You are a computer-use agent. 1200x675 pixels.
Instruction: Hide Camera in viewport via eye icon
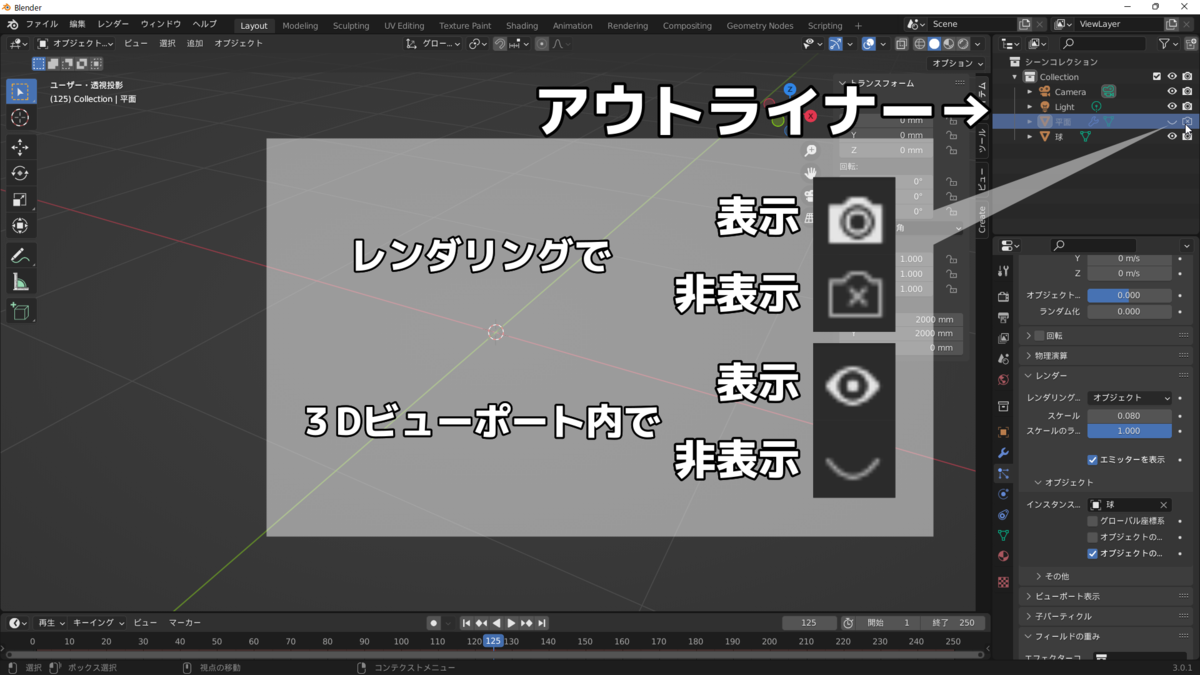1172,92
